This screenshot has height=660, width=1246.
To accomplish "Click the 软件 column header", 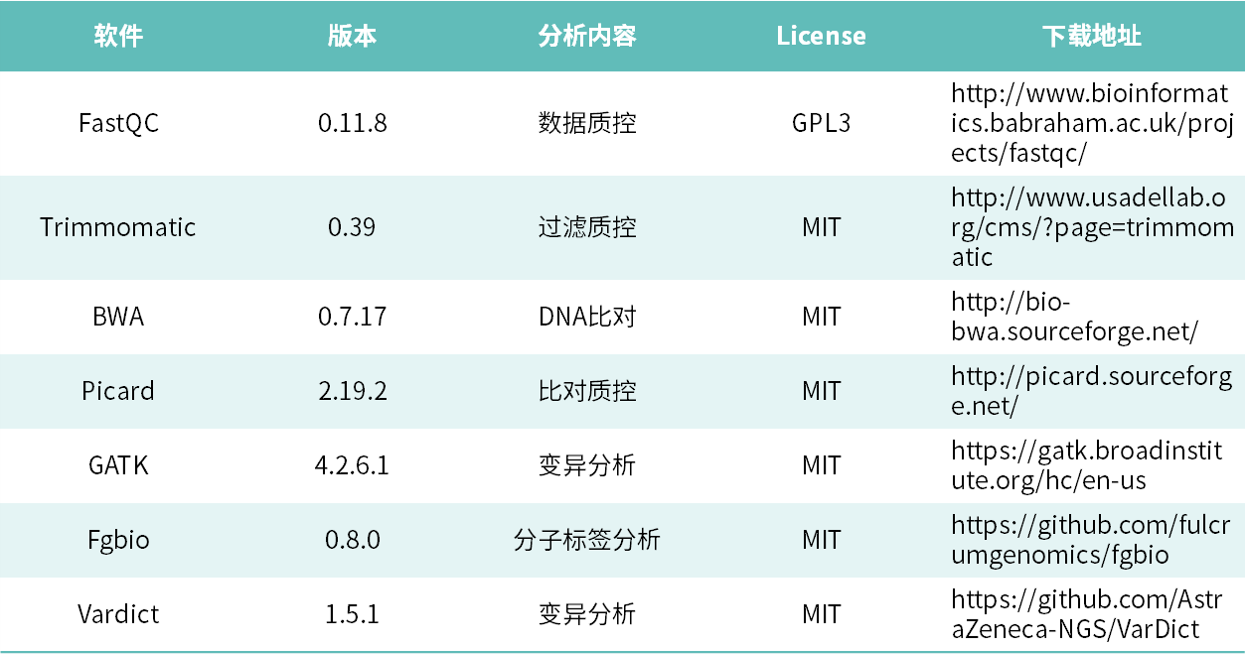I will (119, 36).
